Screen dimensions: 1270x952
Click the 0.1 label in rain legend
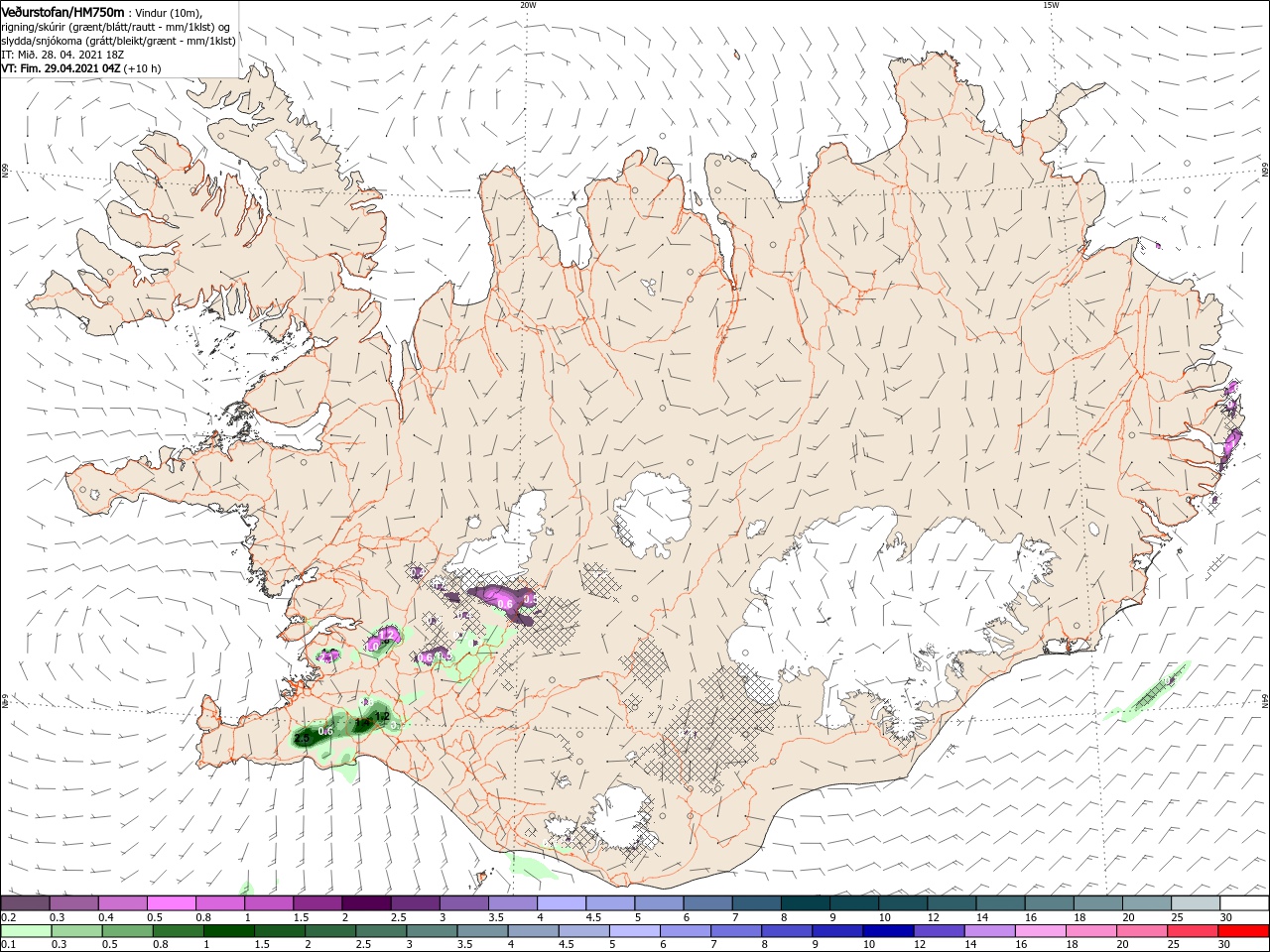(x=8, y=945)
